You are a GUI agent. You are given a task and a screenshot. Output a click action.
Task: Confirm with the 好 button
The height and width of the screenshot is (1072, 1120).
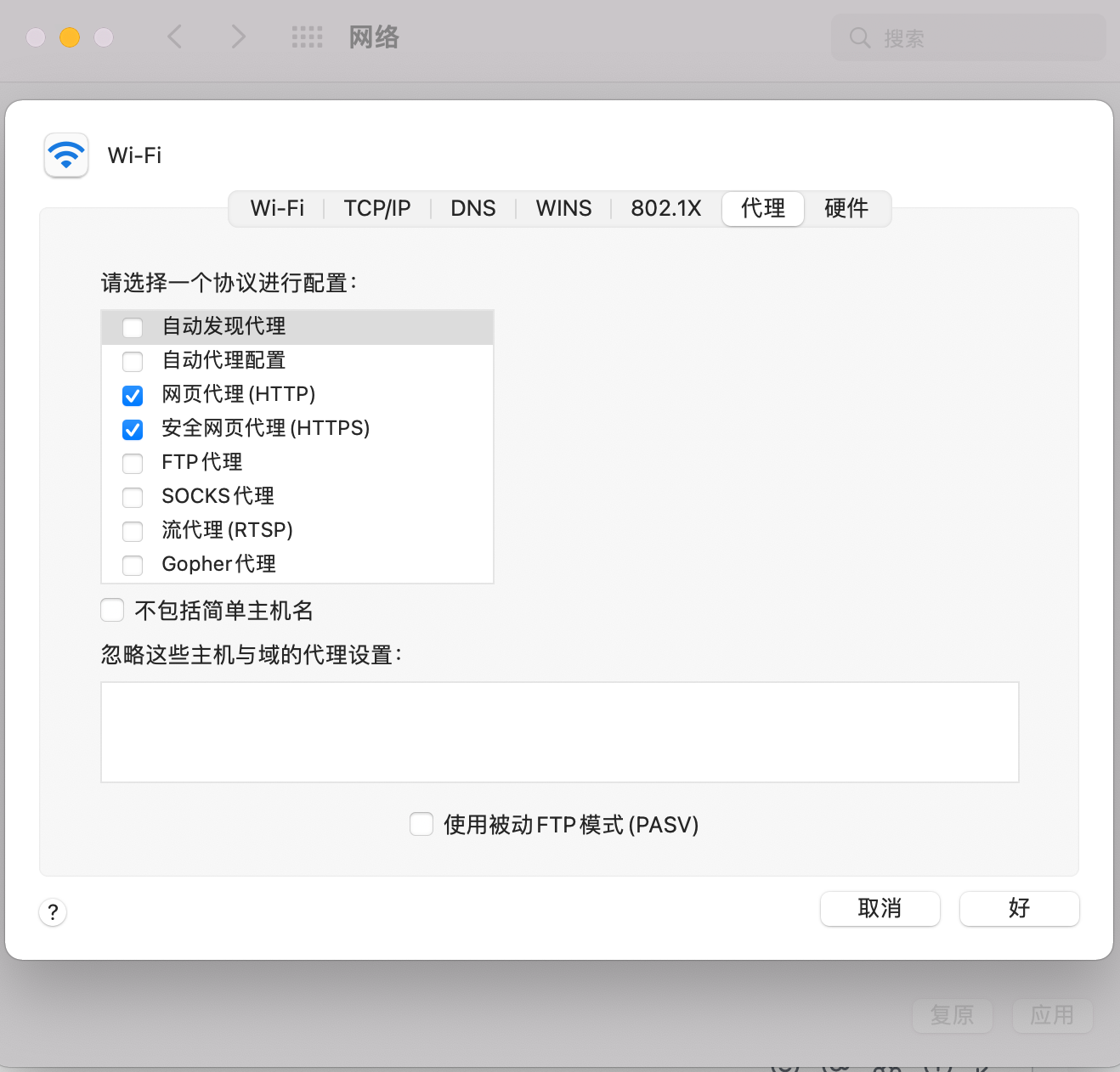tap(1020, 909)
